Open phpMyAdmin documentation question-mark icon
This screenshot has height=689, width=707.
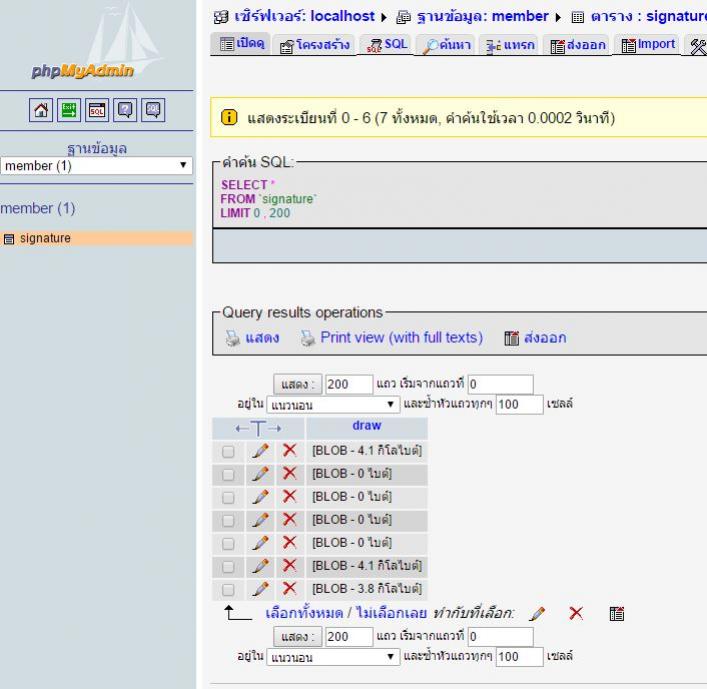click(125, 110)
